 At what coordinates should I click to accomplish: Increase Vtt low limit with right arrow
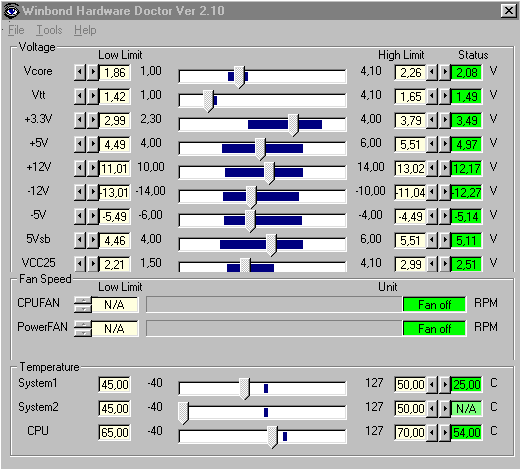click(93, 96)
